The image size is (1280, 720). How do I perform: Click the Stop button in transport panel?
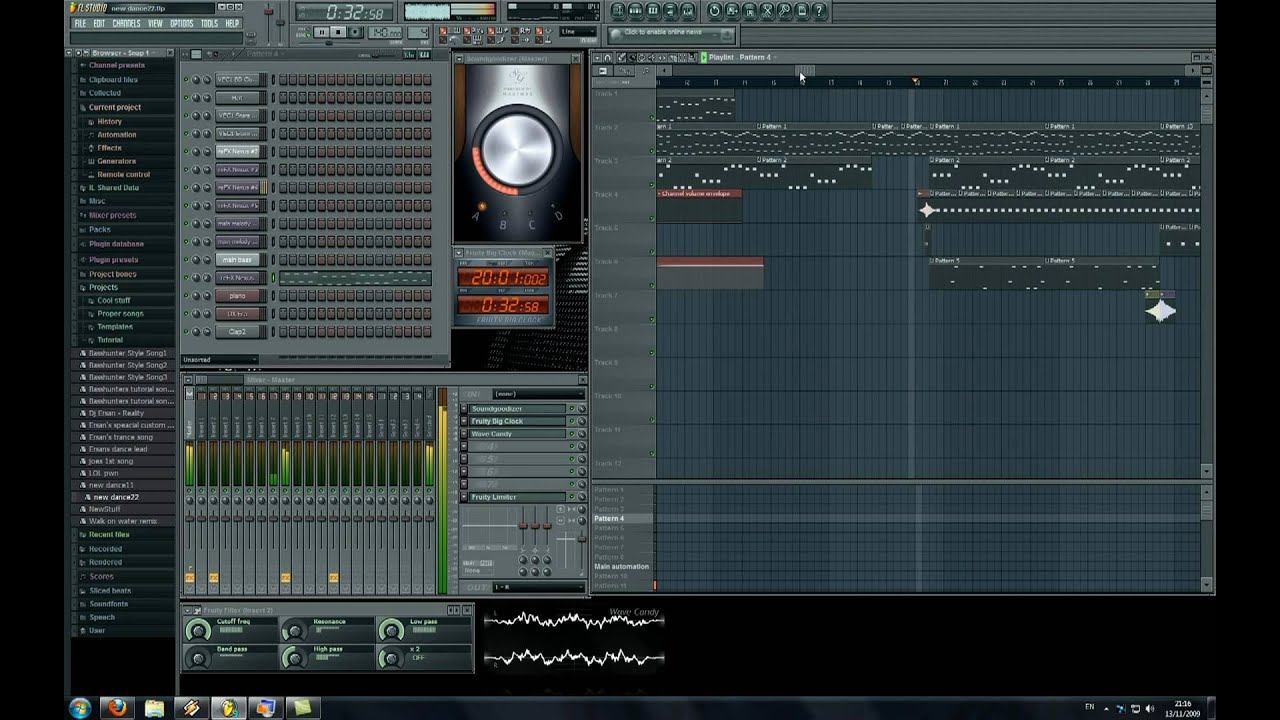pyautogui.click(x=338, y=32)
